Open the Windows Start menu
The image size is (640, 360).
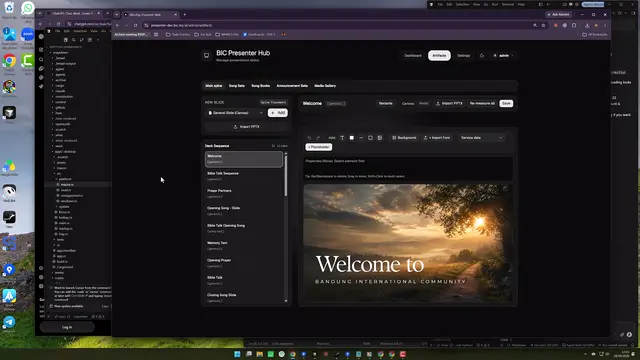[237, 354]
